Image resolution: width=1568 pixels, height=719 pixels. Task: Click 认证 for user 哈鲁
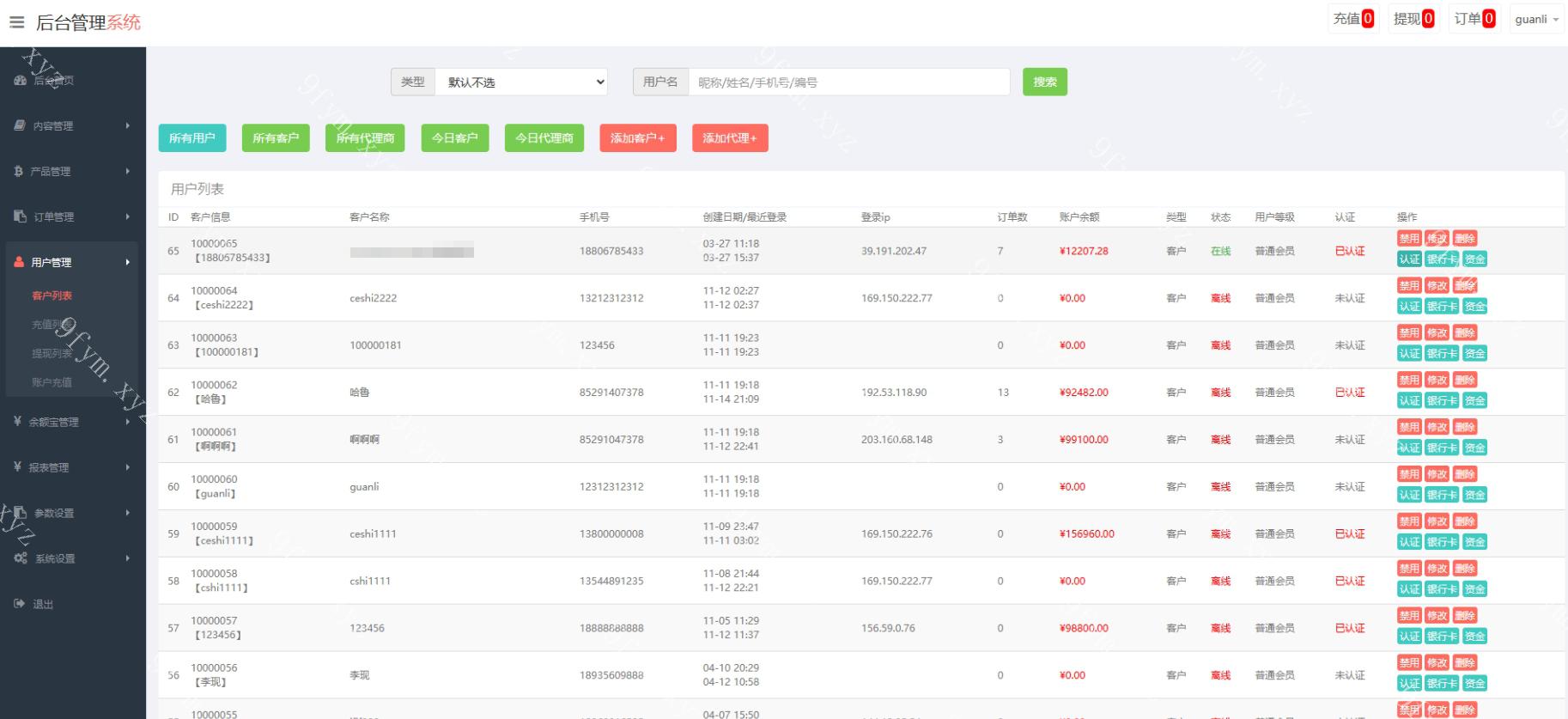(1409, 400)
